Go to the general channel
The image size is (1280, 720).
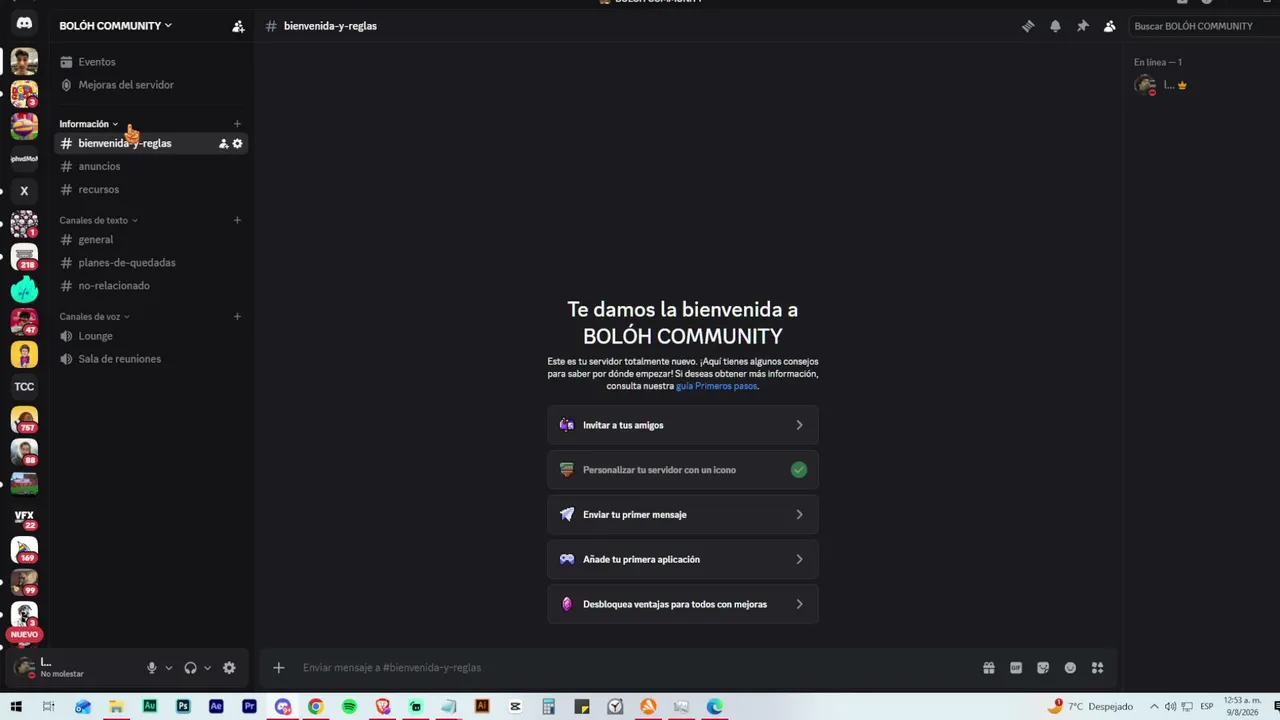pyautogui.click(x=151, y=240)
